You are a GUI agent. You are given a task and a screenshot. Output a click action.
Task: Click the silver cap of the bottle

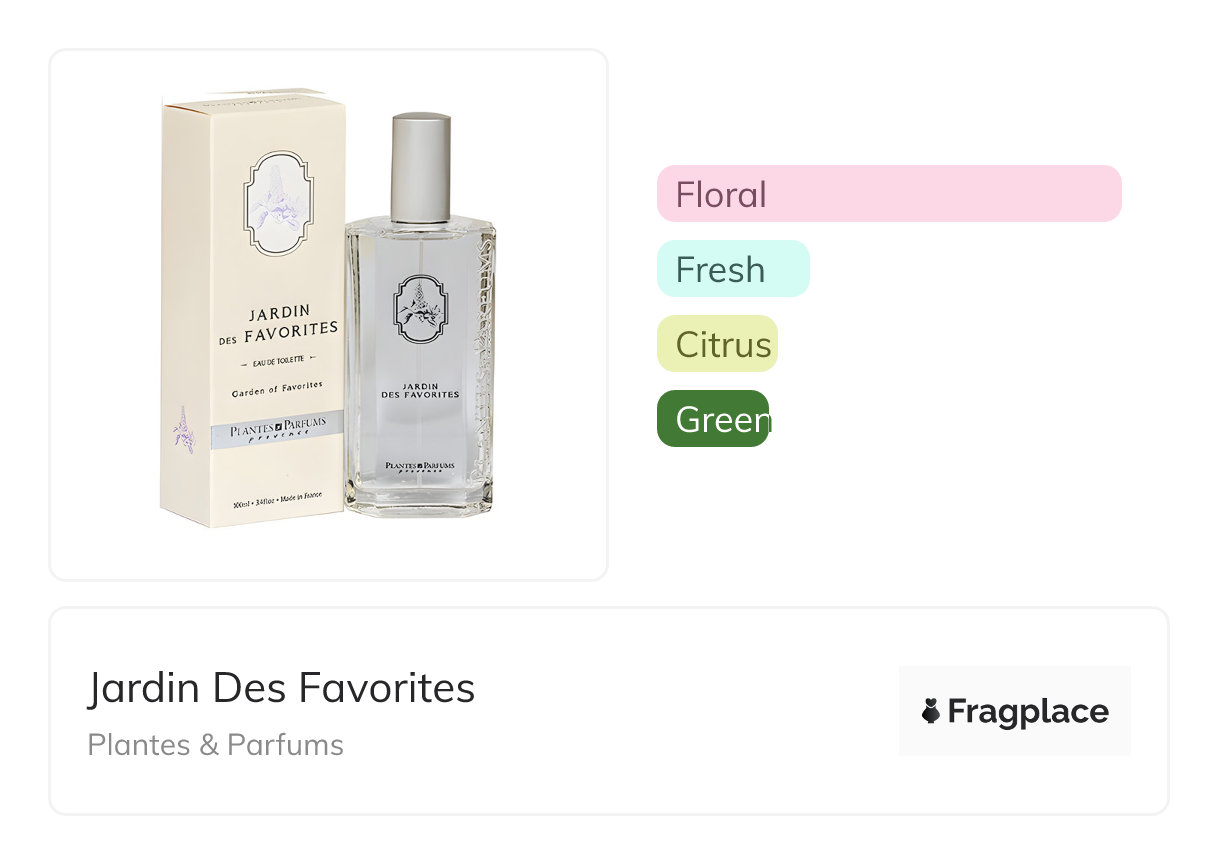pos(420,166)
